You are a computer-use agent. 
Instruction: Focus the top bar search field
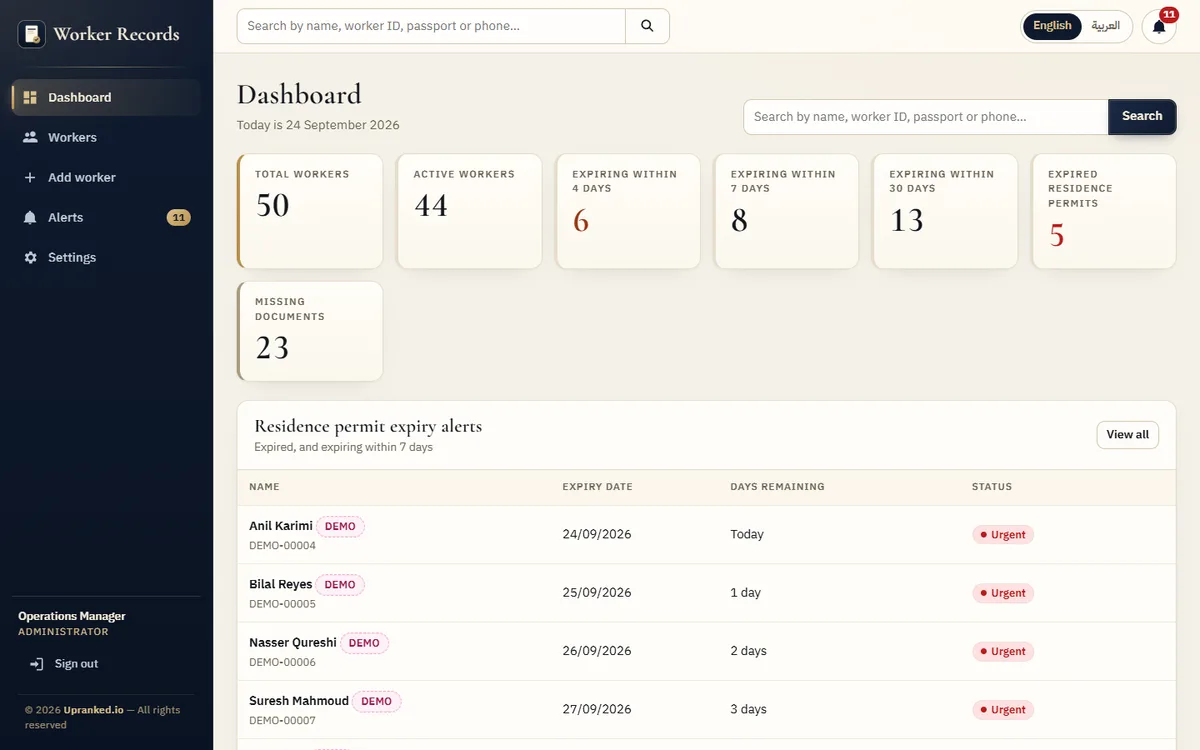[431, 26]
